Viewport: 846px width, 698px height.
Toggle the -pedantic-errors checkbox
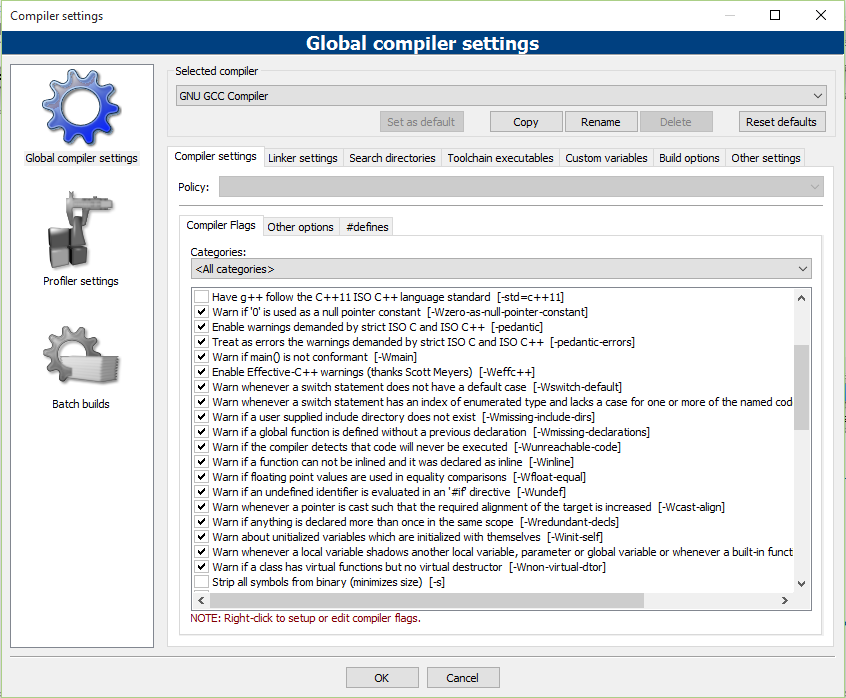(x=201, y=342)
